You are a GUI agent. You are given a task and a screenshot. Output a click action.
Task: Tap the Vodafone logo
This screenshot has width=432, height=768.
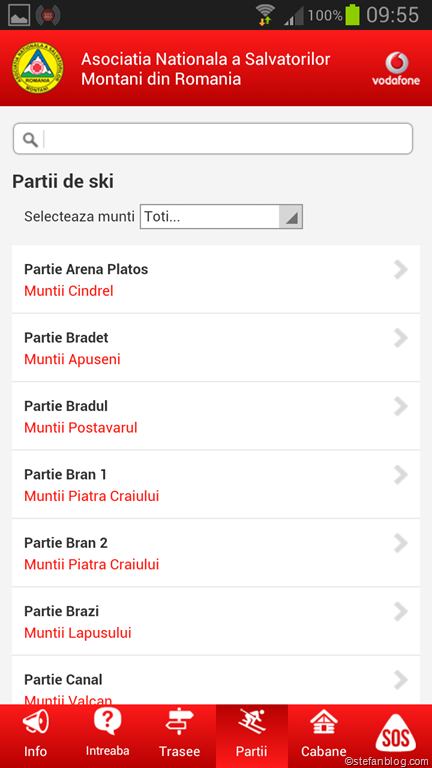(396, 69)
